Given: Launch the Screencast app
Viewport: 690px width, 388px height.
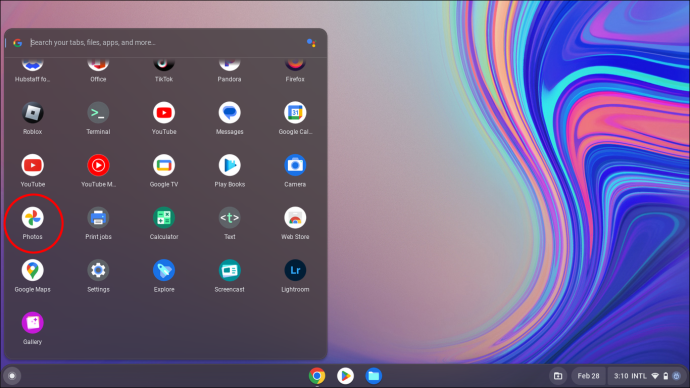Looking at the screenshot, I should pyautogui.click(x=229, y=270).
